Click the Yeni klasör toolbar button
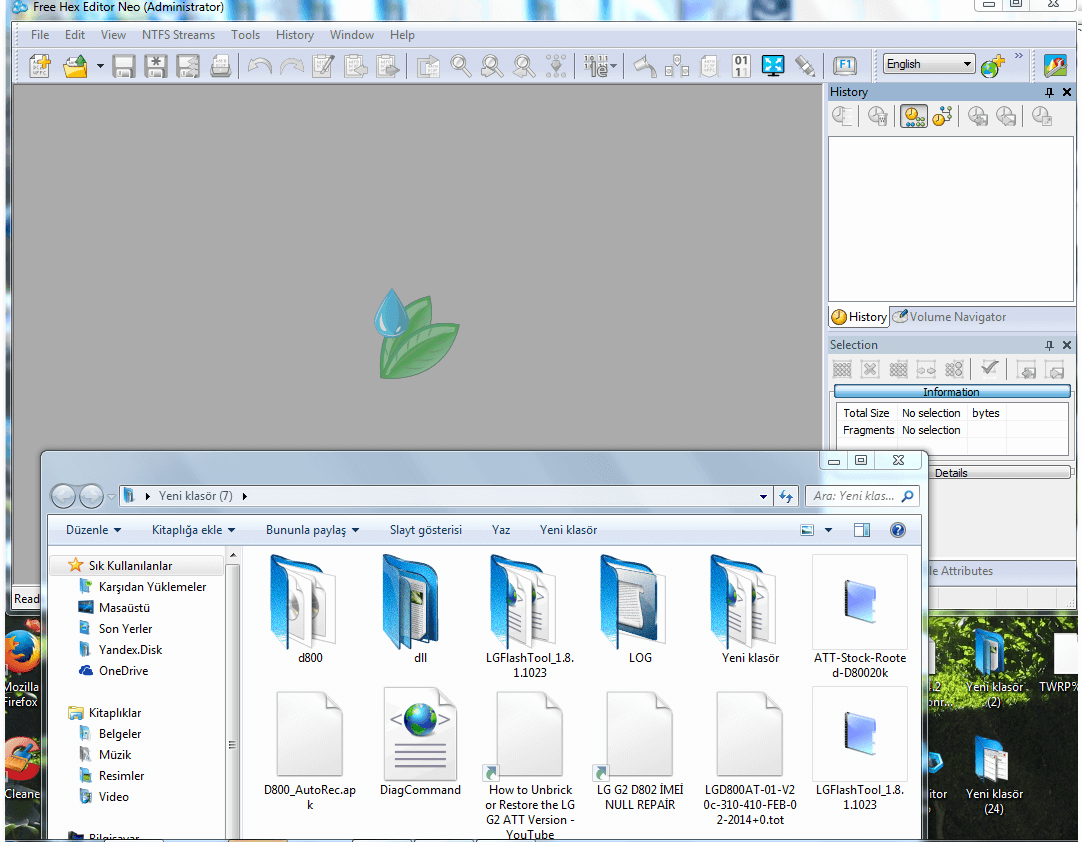 (568, 530)
